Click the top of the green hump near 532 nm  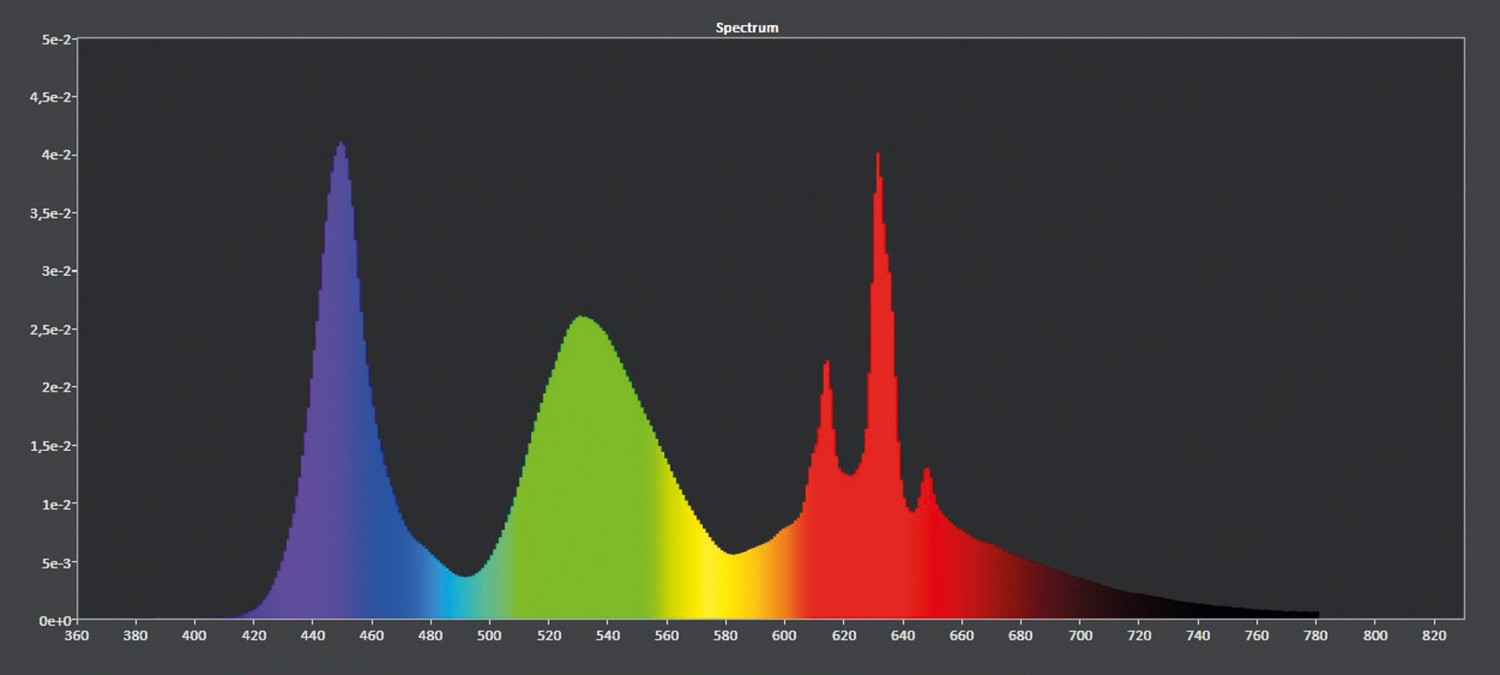(x=581, y=320)
